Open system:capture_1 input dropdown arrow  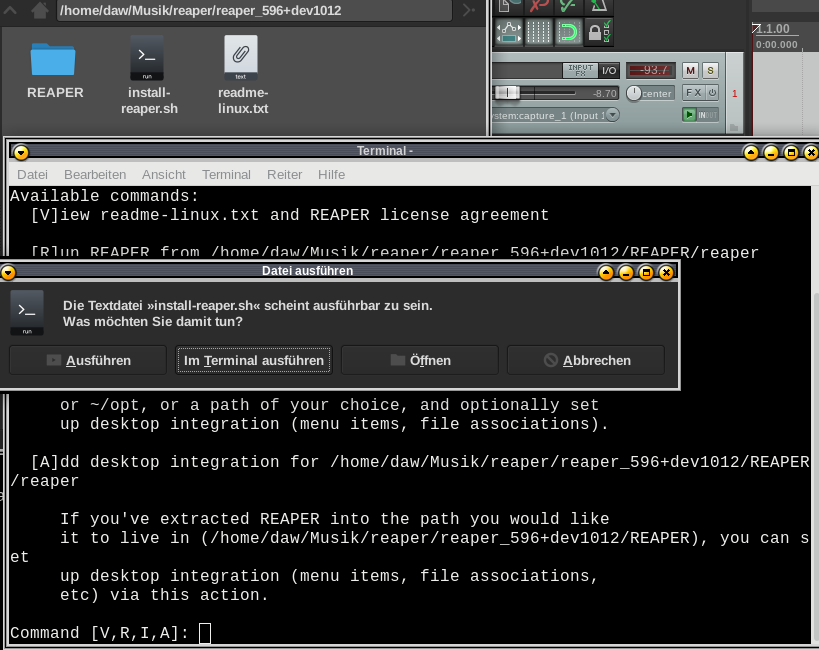(612, 115)
